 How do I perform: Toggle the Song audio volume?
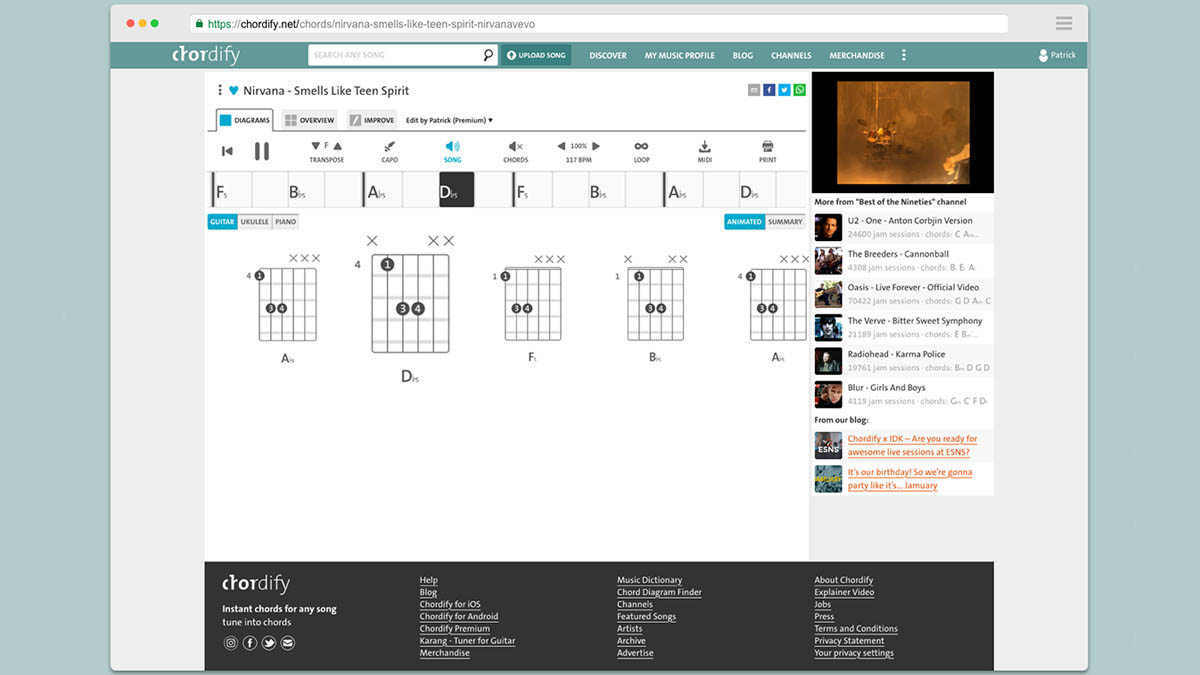(x=452, y=151)
